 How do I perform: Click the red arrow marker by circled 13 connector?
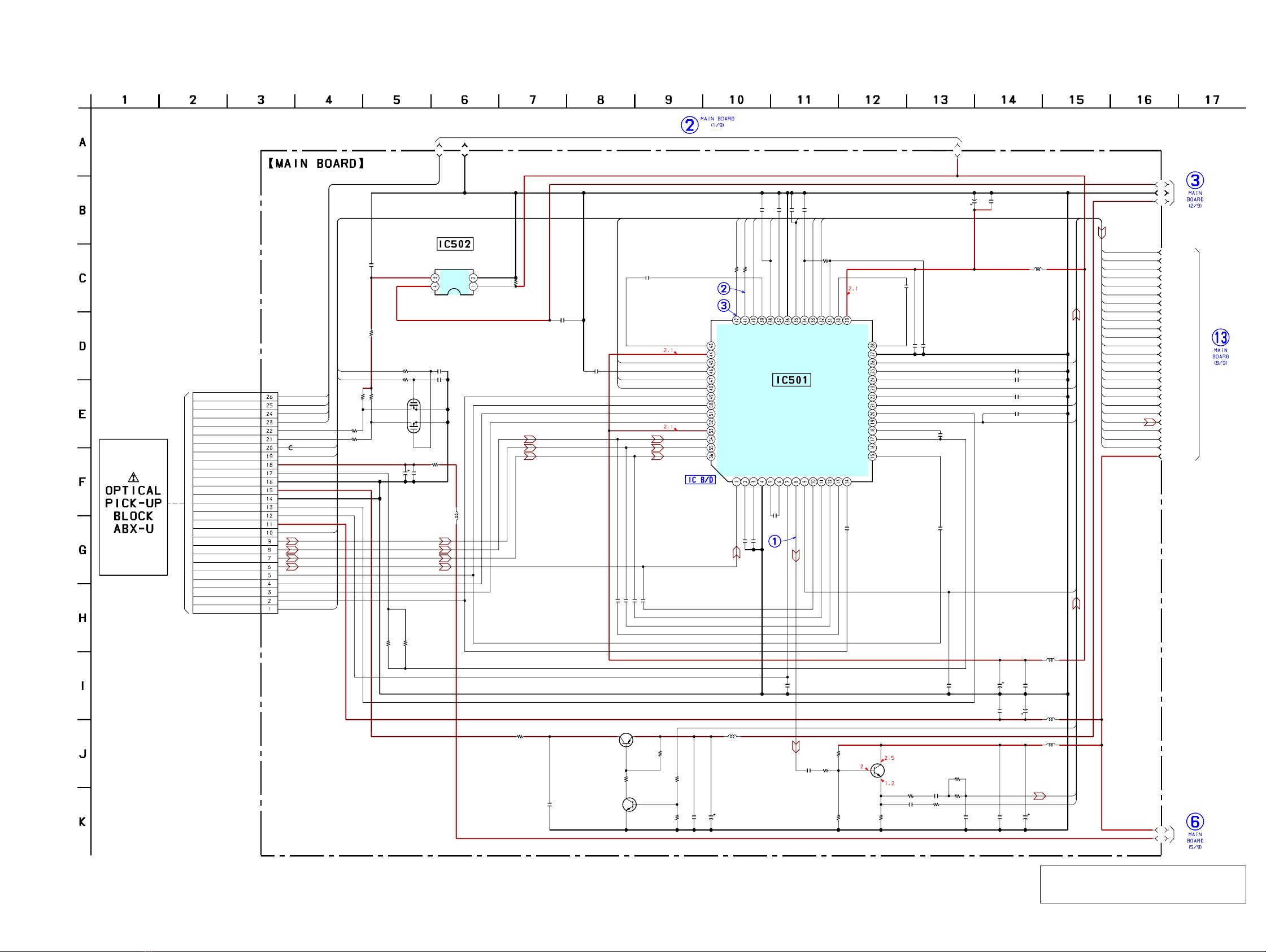pyautogui.click(x=1150, y=422)
